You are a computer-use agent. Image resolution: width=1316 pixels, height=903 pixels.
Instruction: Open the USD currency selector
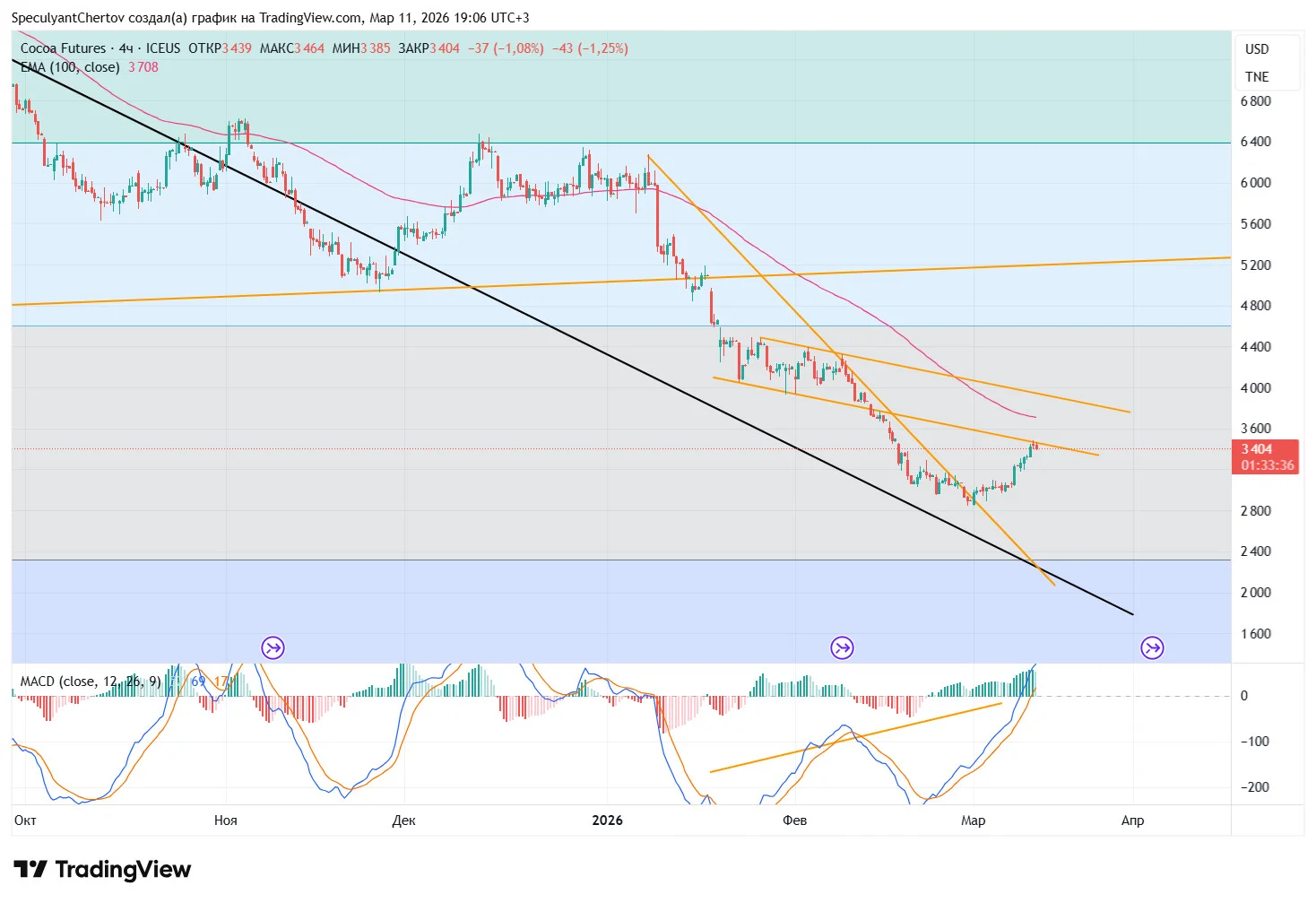[1257, 49]
